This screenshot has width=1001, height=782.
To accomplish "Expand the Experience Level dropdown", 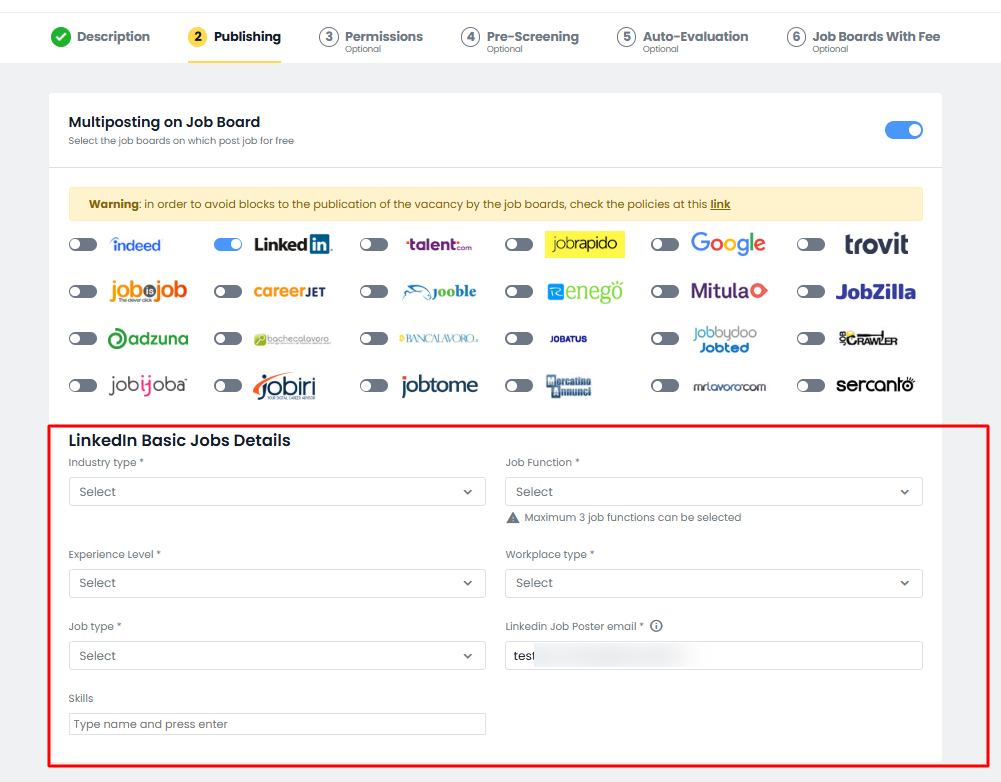I will [277, 583].
